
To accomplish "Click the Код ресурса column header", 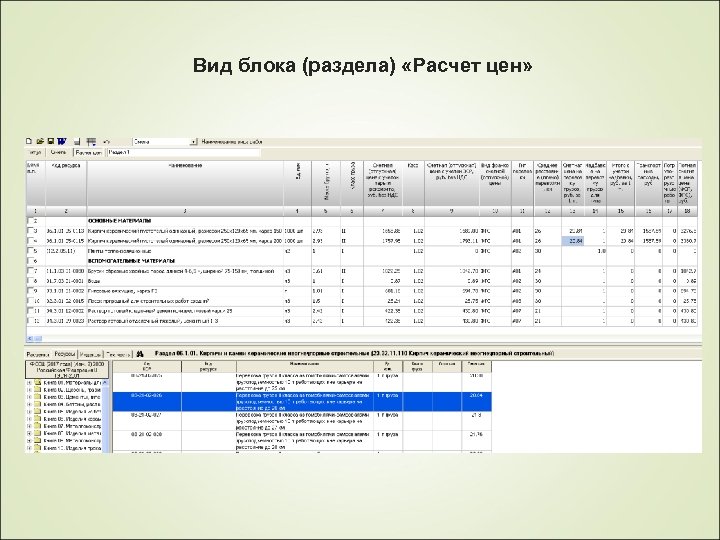I will pyautogui.click(x=66, y=183).
